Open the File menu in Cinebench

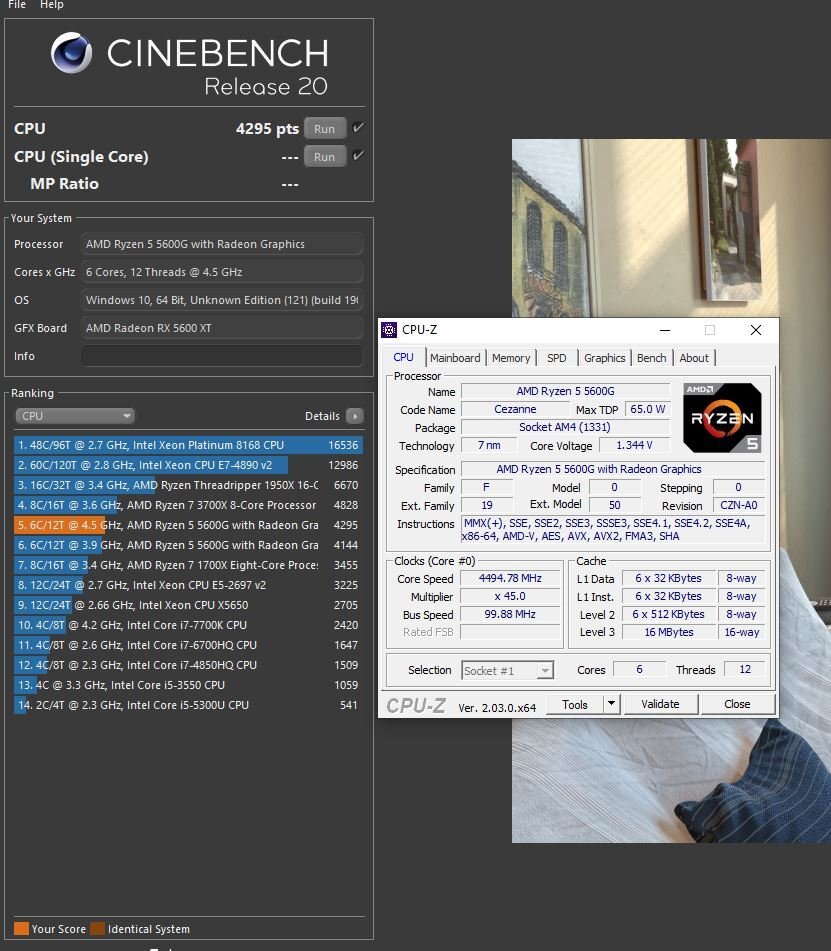(x=17, y=5)
